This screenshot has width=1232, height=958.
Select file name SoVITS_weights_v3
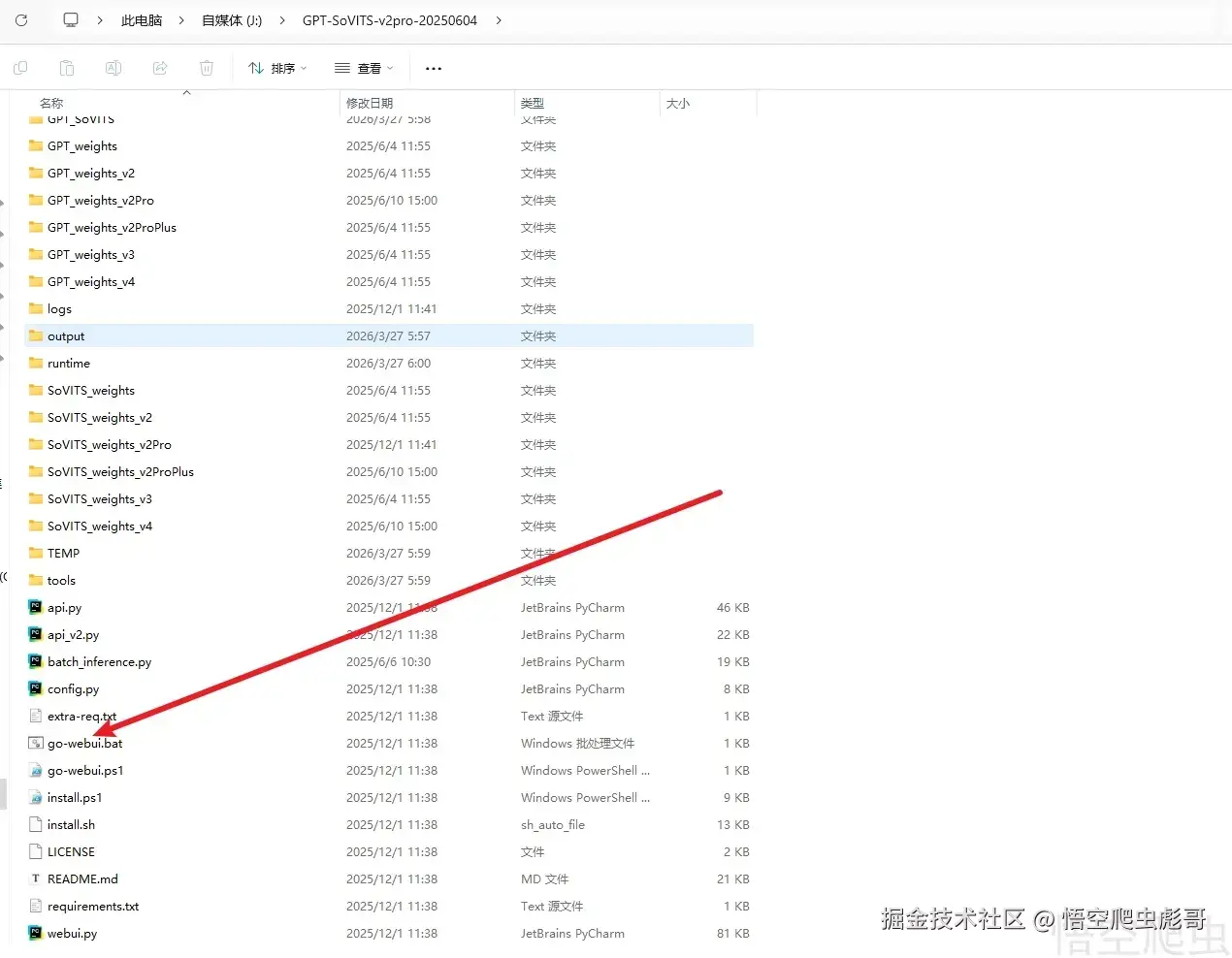[100, 499]
